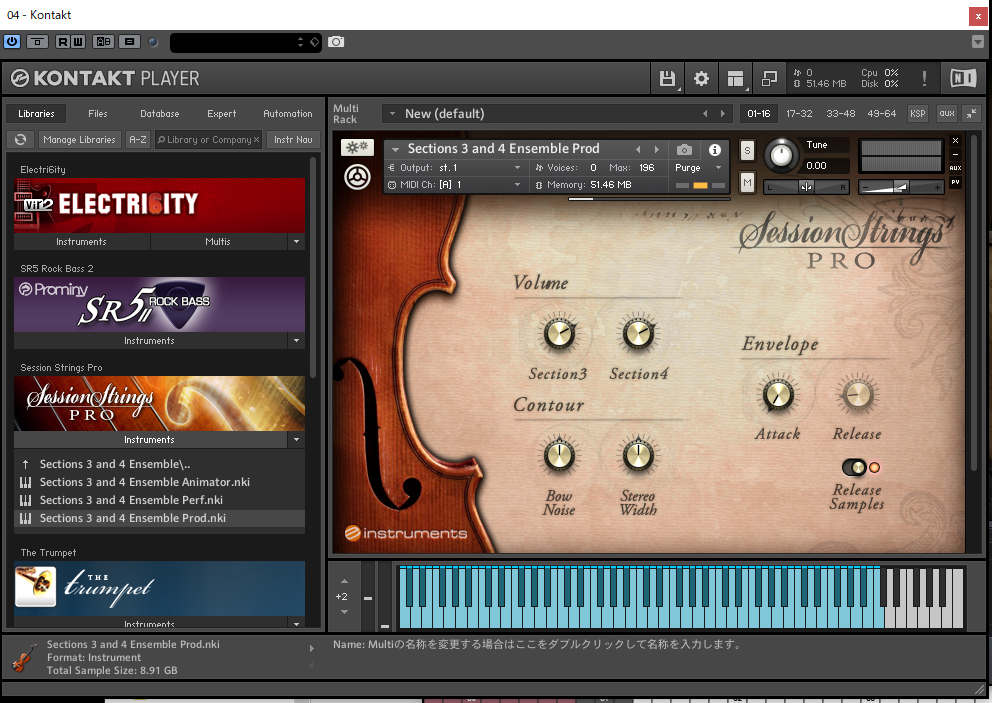Go up via 'Sections 3 and 4 Ensemble\..' row
Viewport: 992px width, 703px height.
click(x=159, y=464)
